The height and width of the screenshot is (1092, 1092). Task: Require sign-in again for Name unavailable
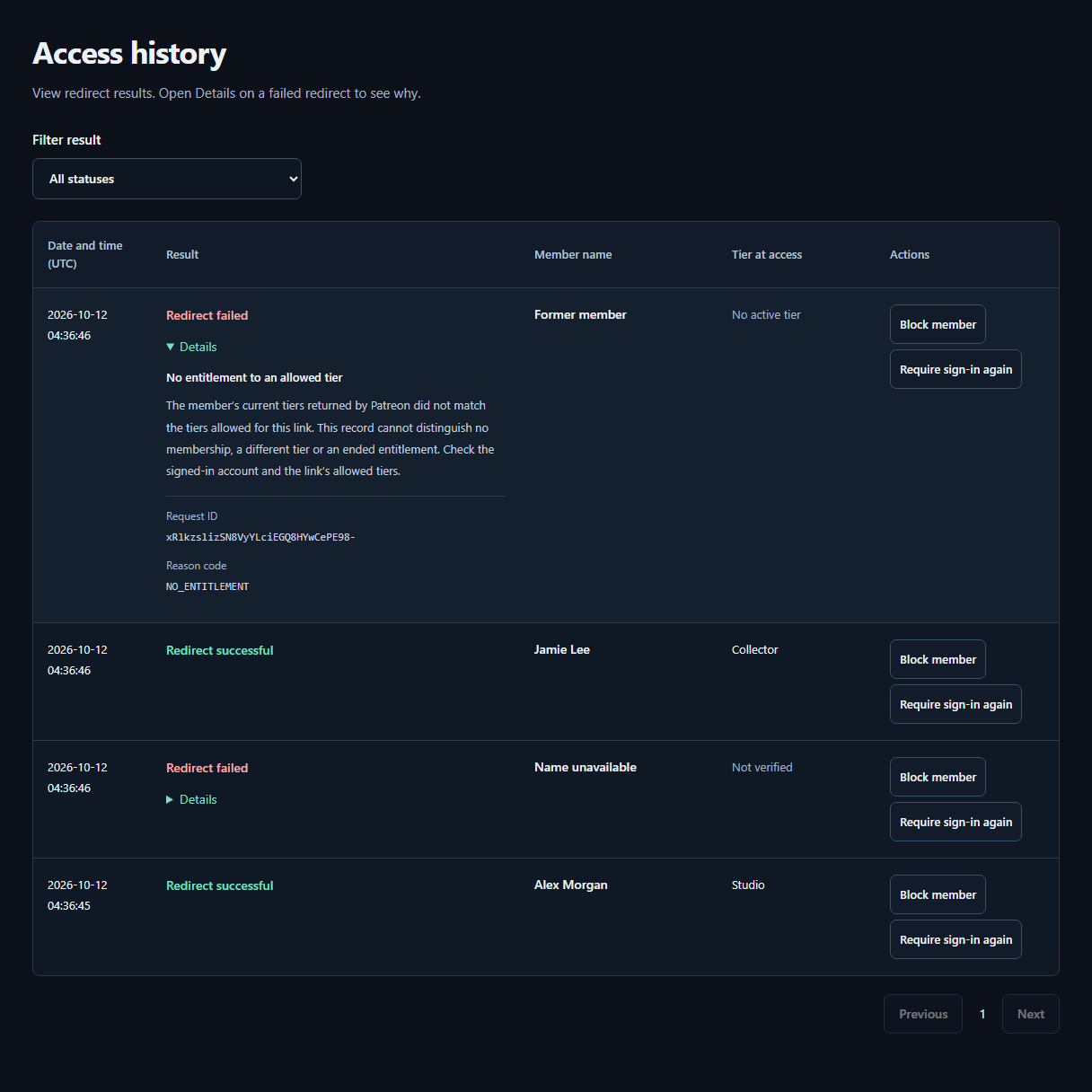click(955, 822)
